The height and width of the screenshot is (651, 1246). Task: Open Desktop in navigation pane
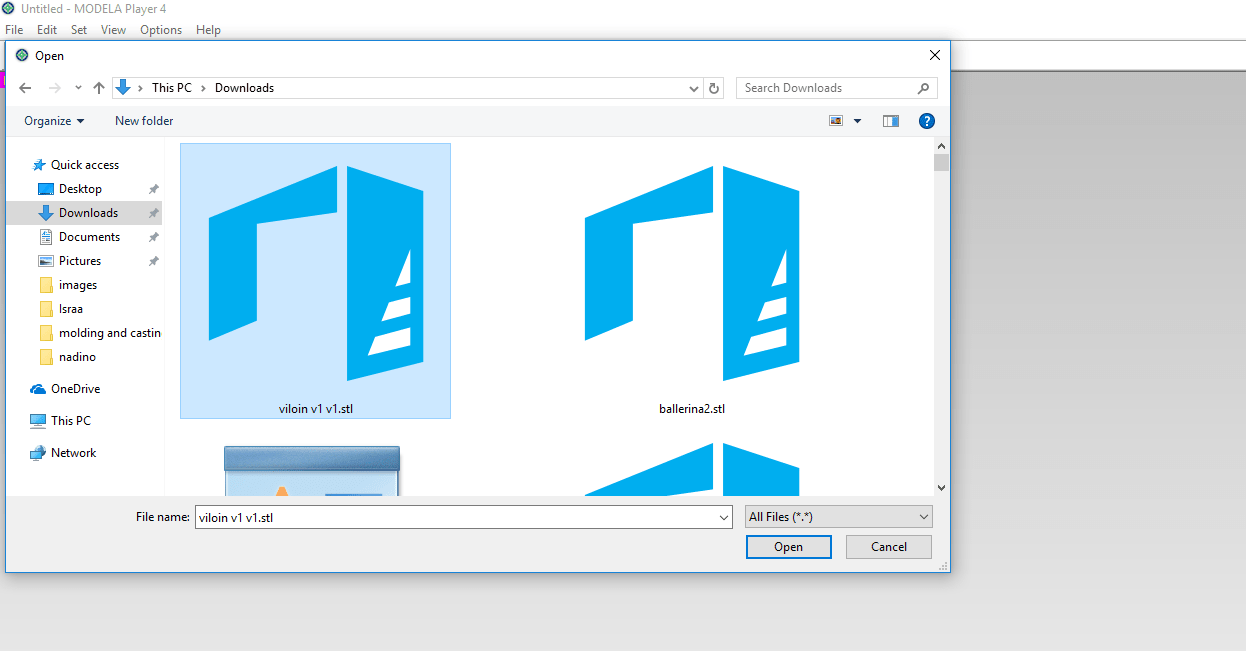(x=80, y=189)
